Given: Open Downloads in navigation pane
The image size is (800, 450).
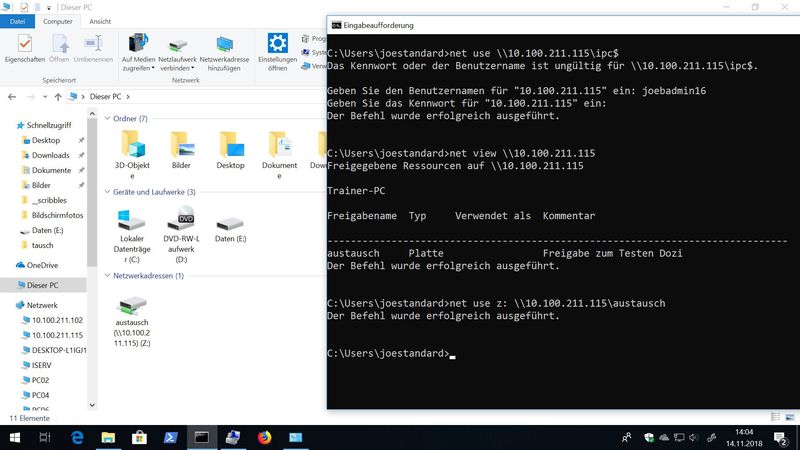Looking at the screenshot, I should 51,155.
